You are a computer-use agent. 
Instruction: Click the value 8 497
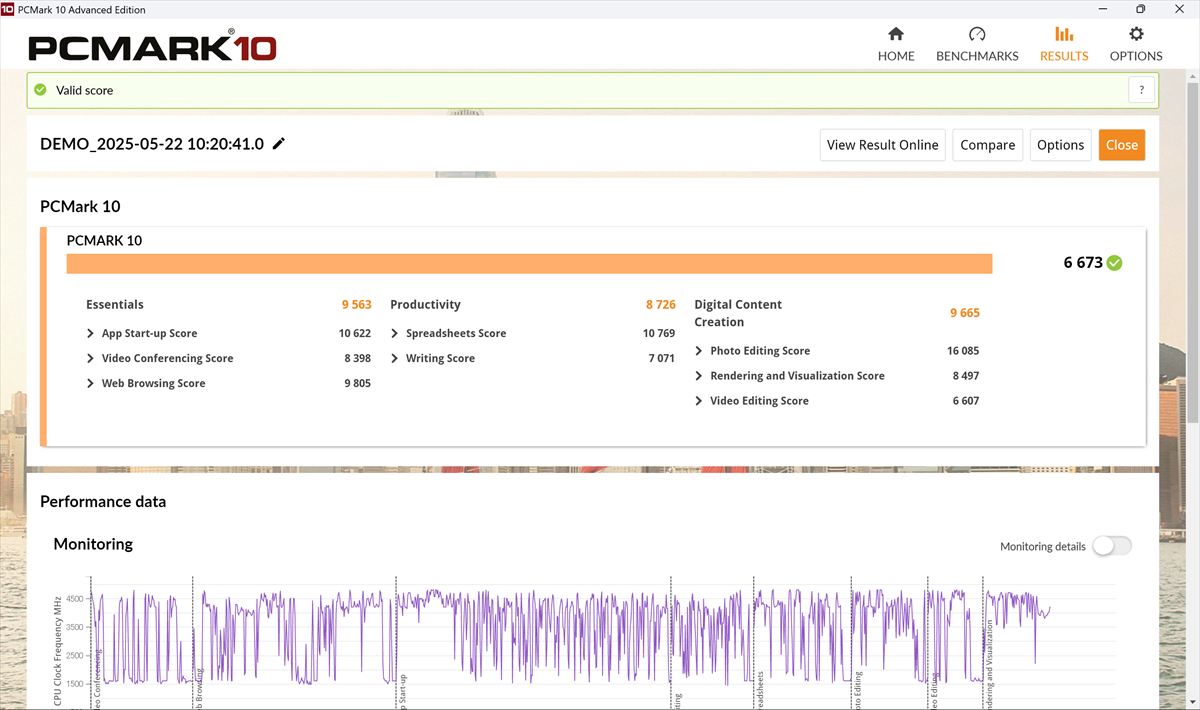[x=966, y=376]
